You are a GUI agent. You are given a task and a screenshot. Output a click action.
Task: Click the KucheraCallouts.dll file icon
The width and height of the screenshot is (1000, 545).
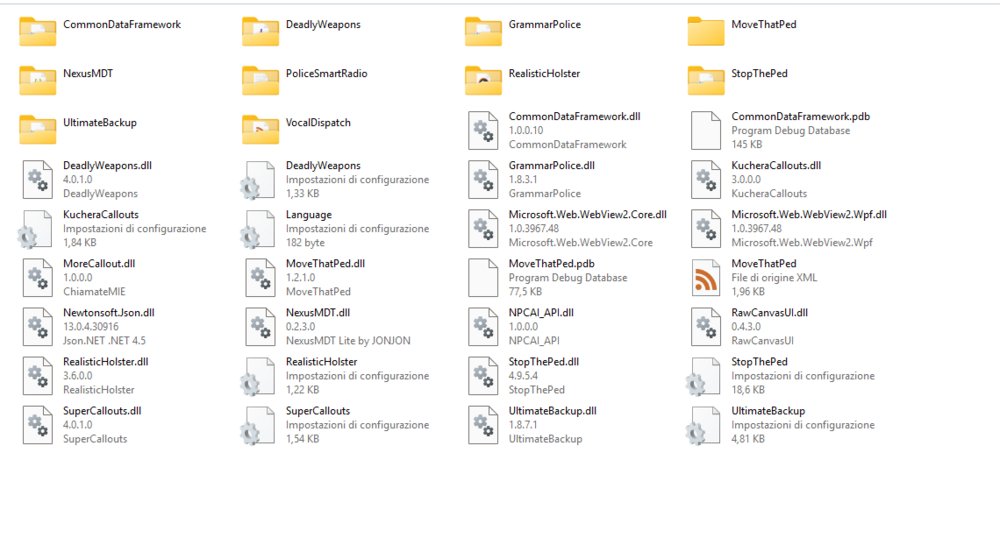[705, 179]
